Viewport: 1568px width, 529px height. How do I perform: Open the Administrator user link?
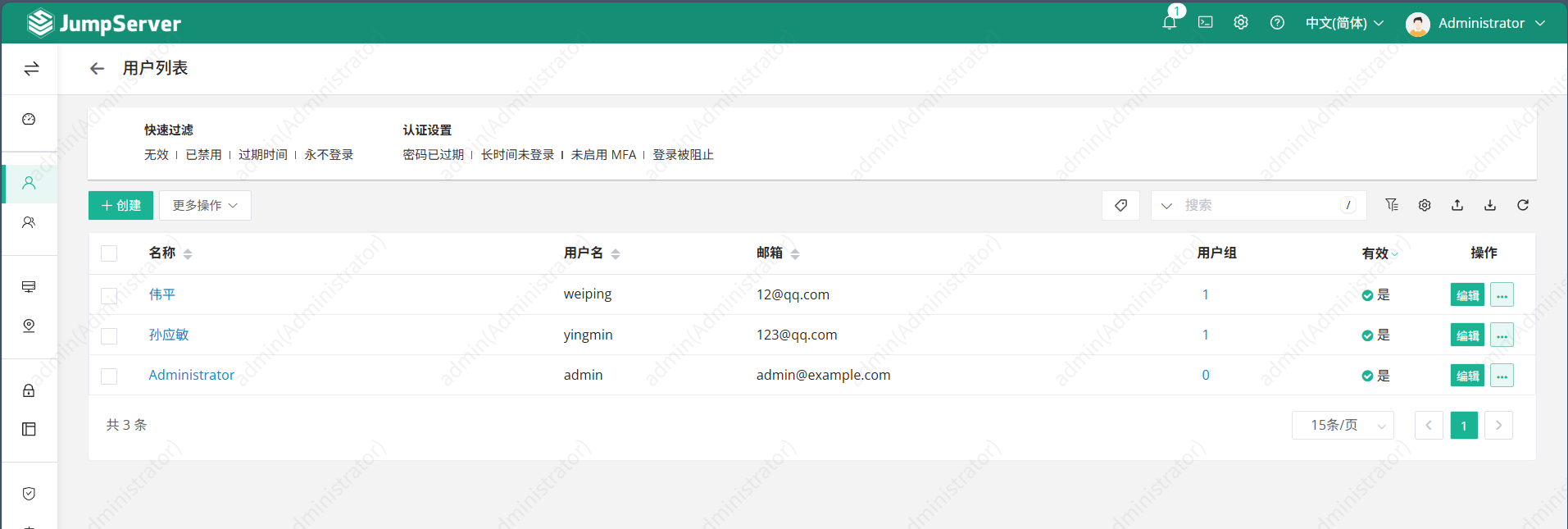point(191,375)
